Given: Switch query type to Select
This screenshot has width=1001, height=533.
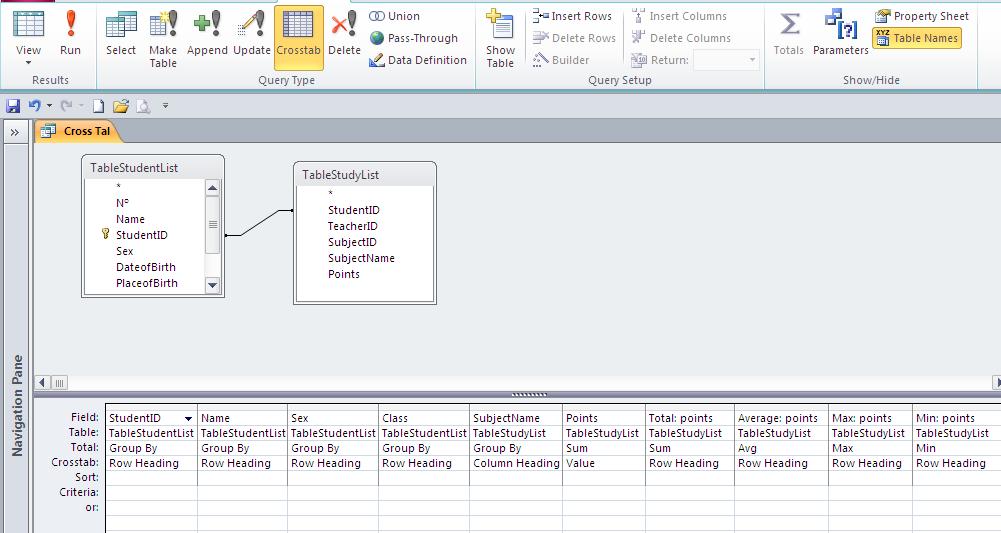Looking at the screenshot, I should (x=121, y=32).
